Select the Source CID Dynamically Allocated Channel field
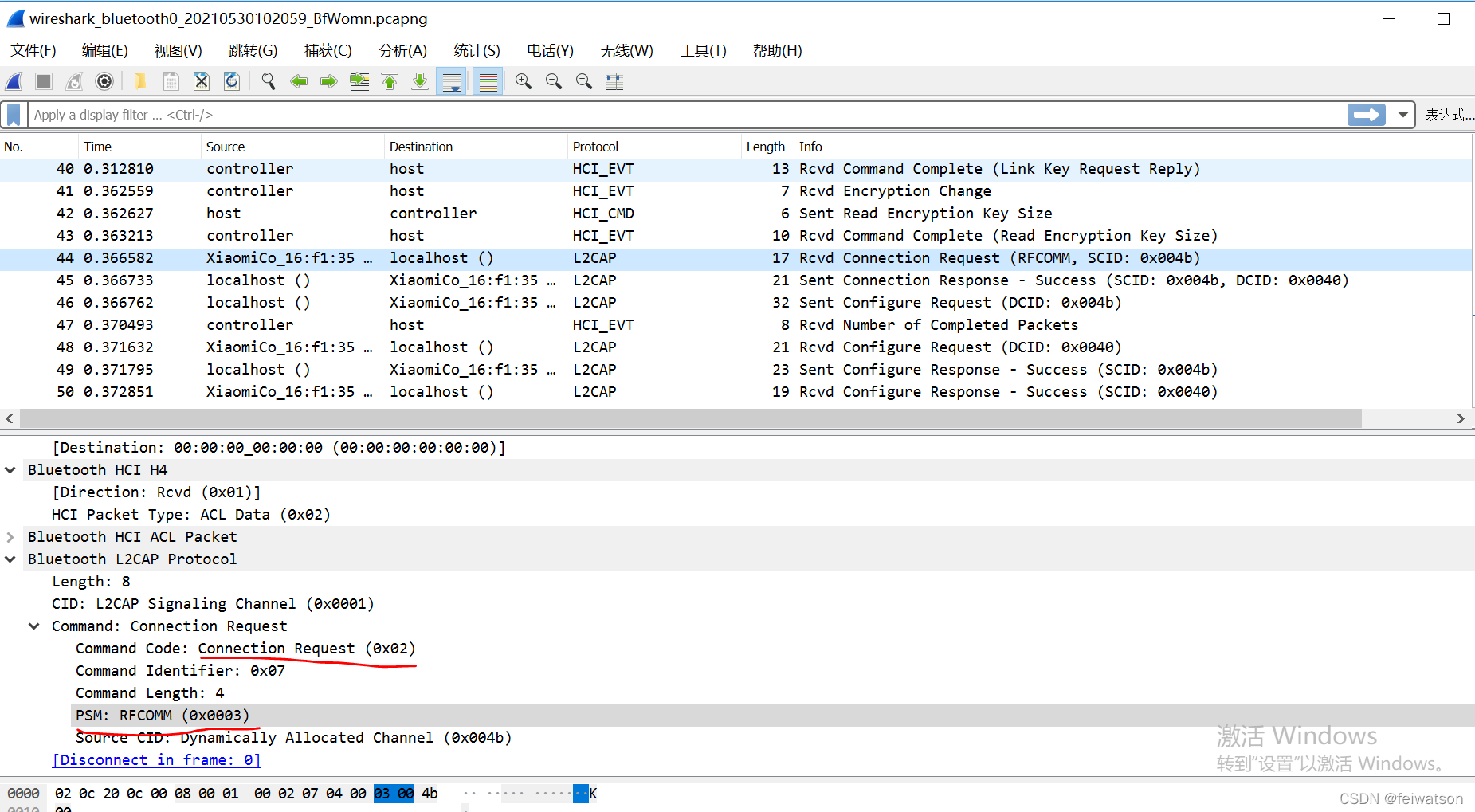 [293, 738]
